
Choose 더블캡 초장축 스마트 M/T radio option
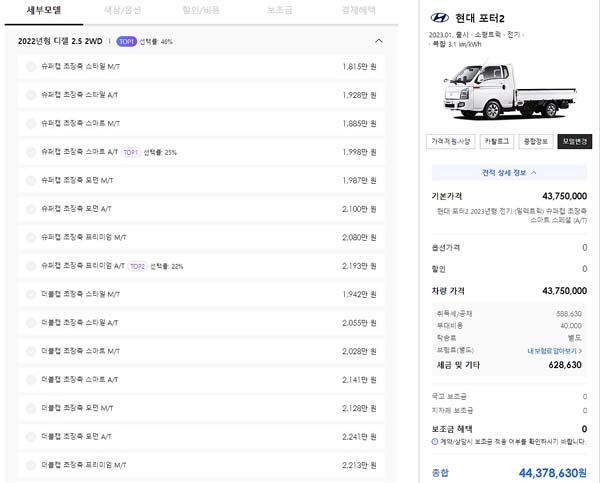pos(31,351)
